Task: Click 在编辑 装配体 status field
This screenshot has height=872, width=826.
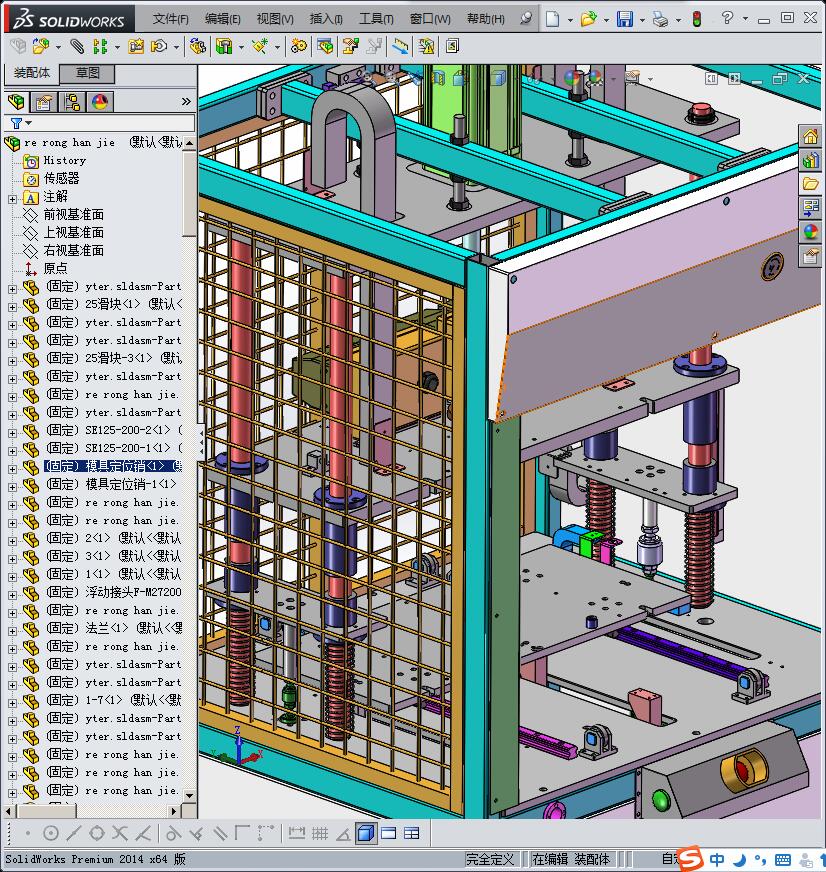Action: point(571,859)
